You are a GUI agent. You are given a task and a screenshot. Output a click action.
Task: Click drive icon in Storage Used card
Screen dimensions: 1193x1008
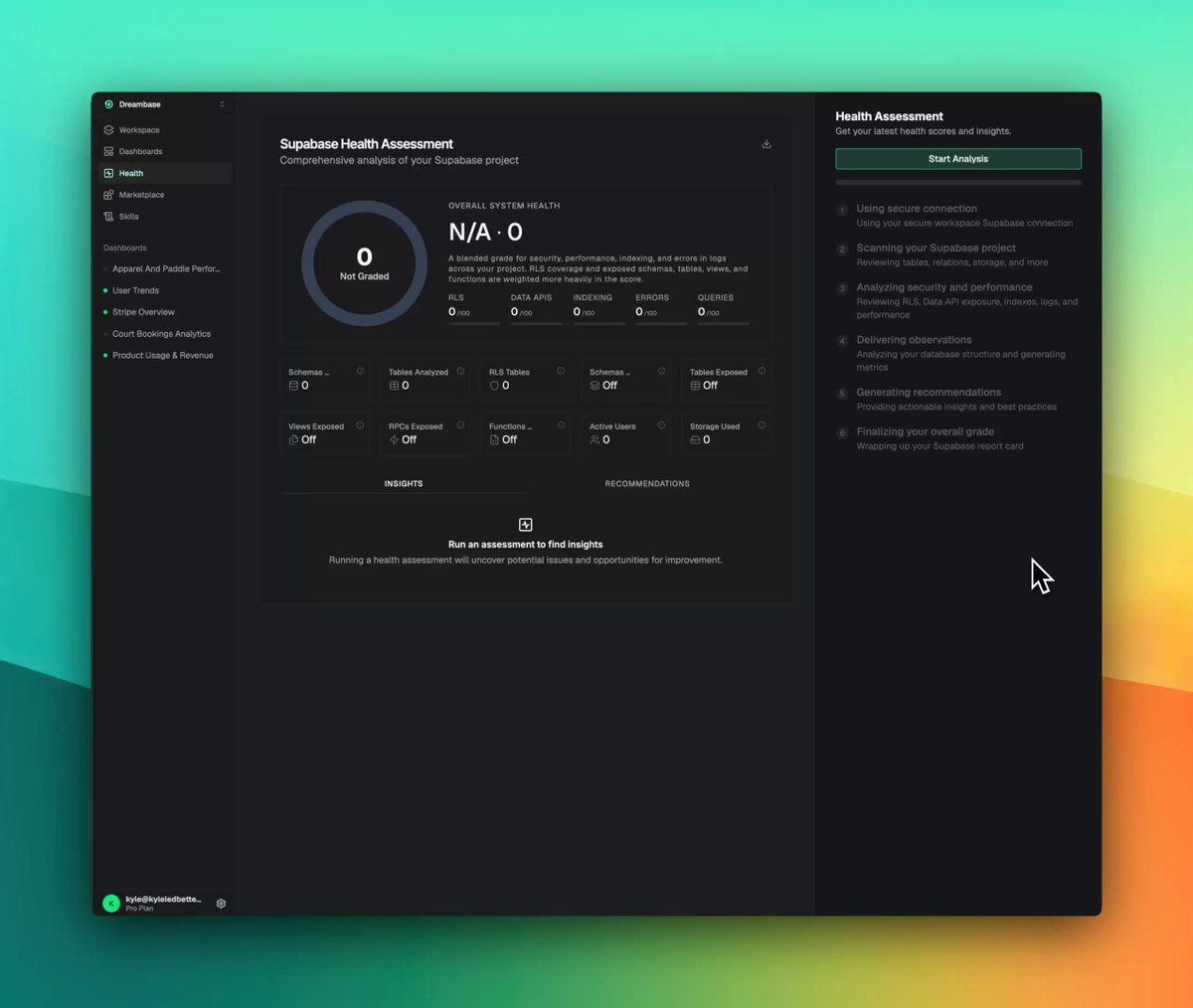pos(695,439)
